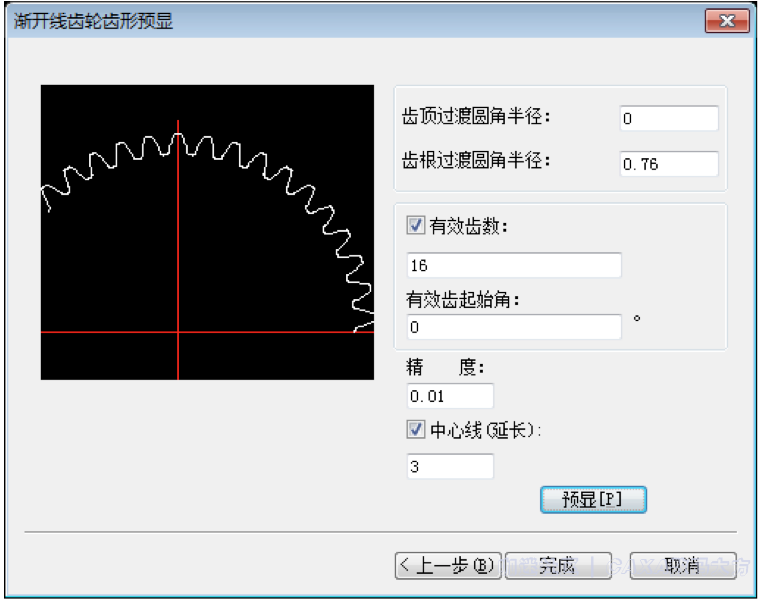Go back with the 上一步 button
The image size is (760, 600).
446,565
